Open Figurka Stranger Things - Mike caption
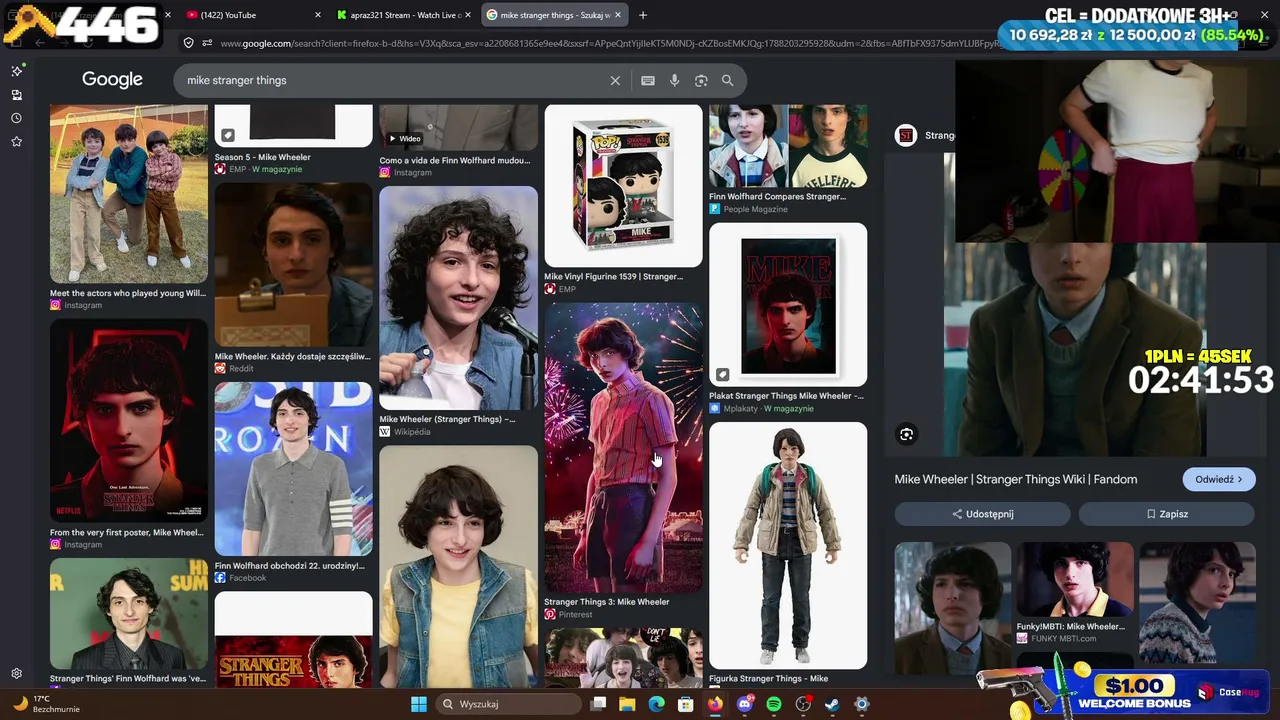 pos(768,679)
